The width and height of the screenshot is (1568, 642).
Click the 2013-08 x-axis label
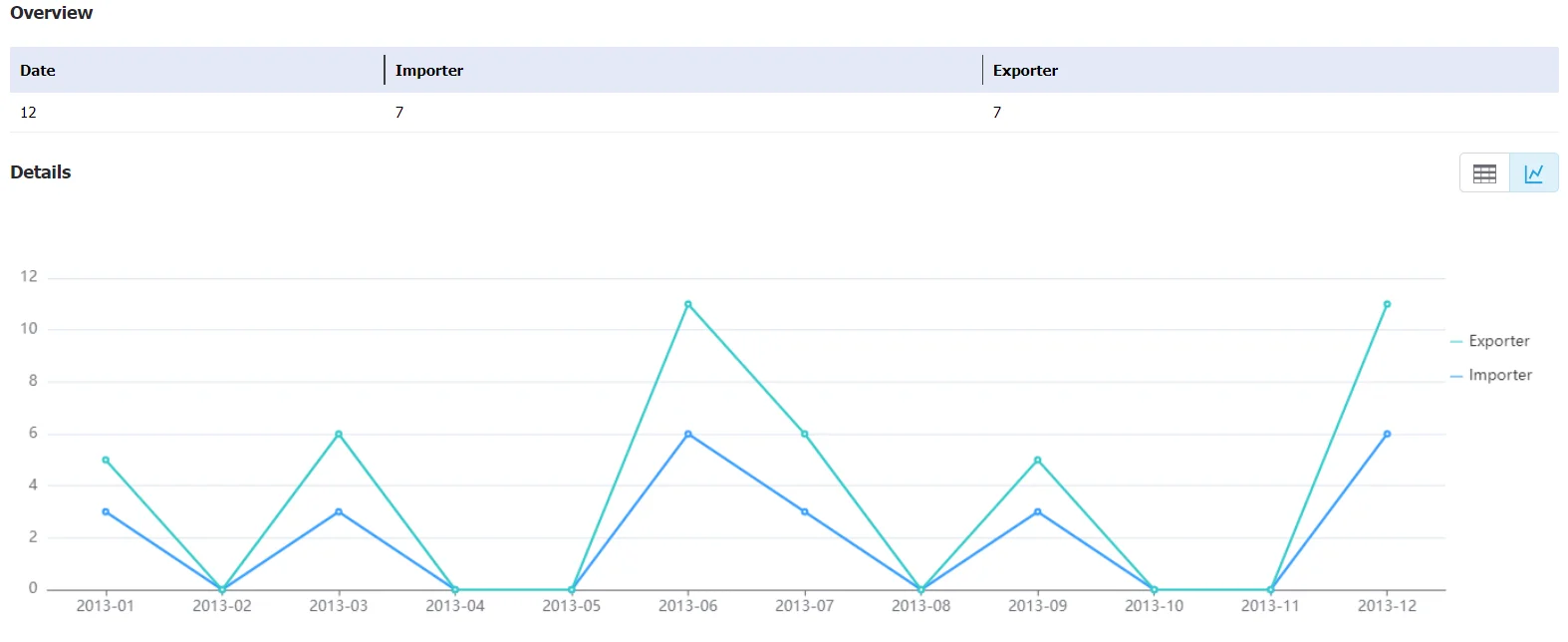pyautogui.click(x=921, y=606)
